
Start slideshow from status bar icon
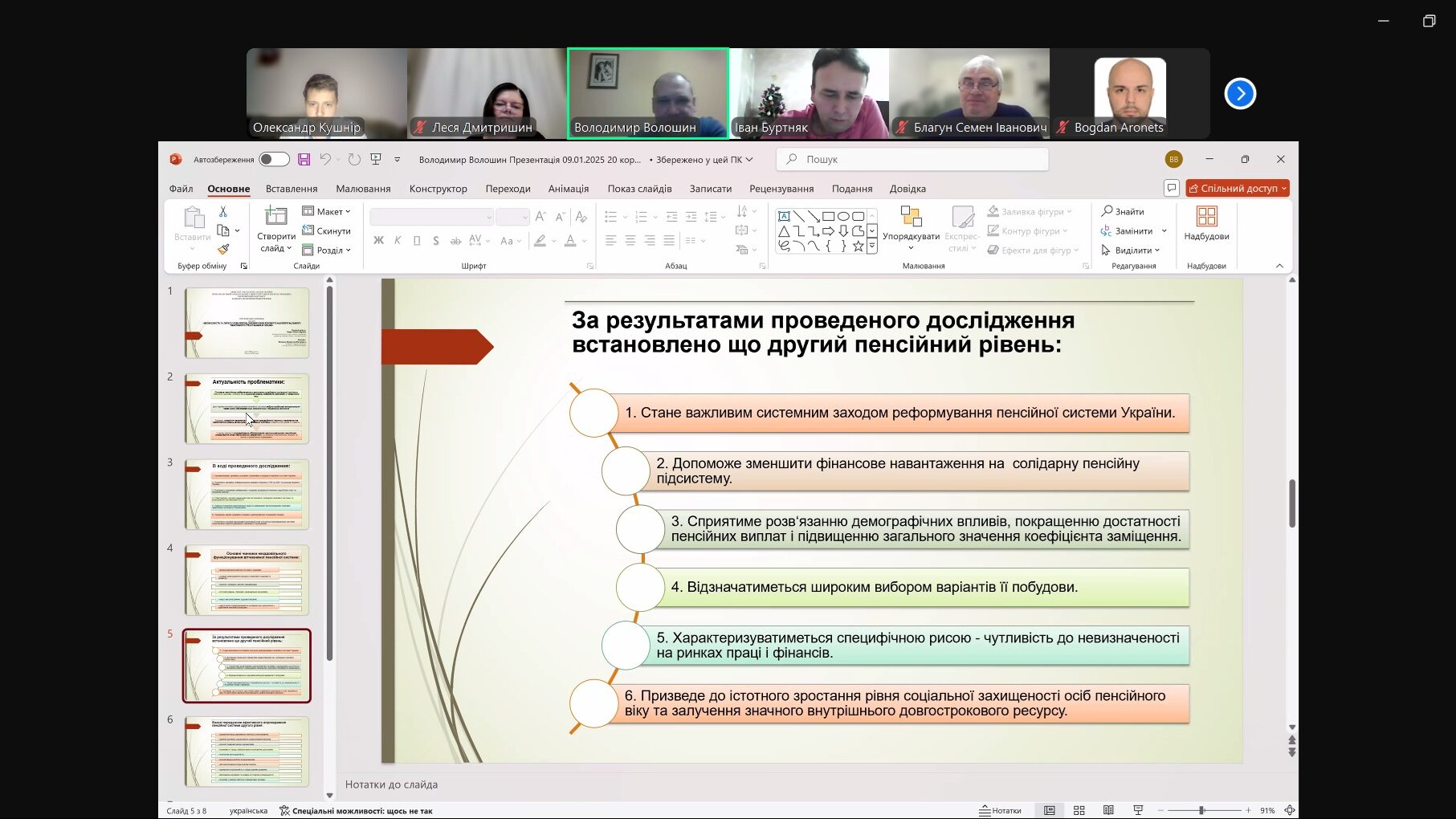pyautogui.click(x=1138, y=810)
